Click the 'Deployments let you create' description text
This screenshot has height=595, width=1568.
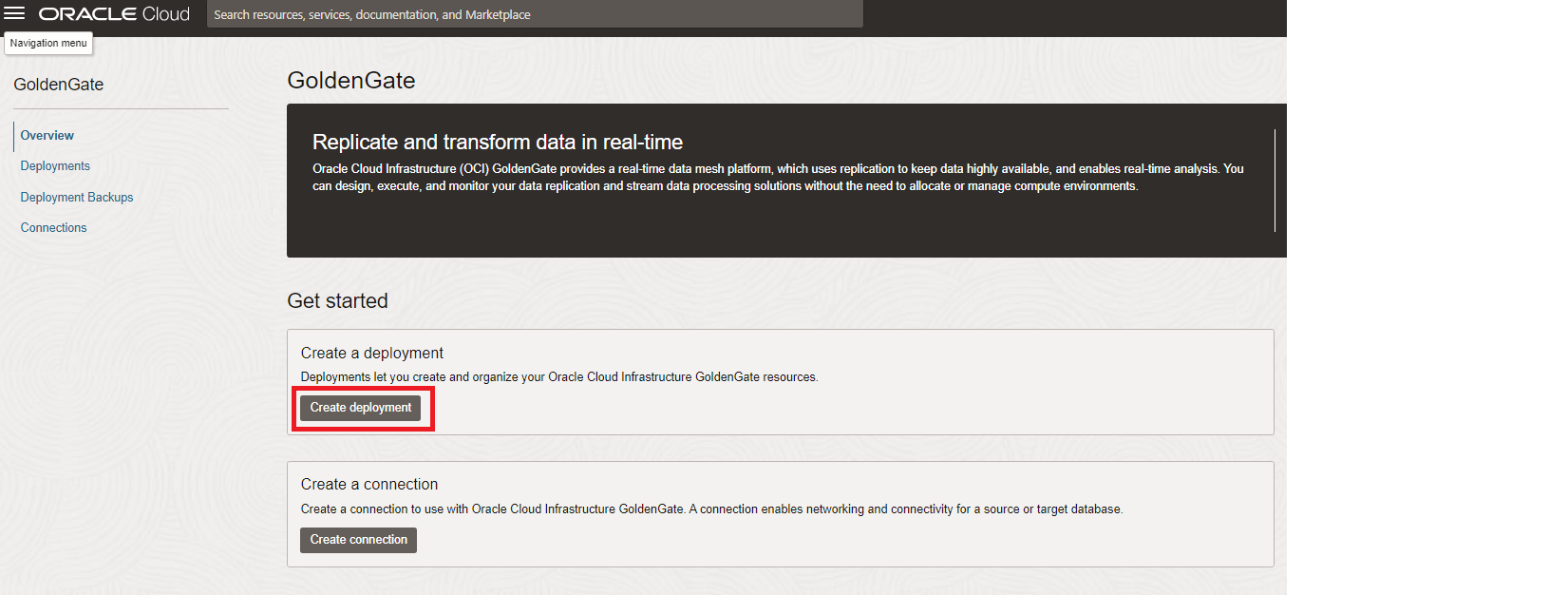pyautogui.click(x=558, y=377)
